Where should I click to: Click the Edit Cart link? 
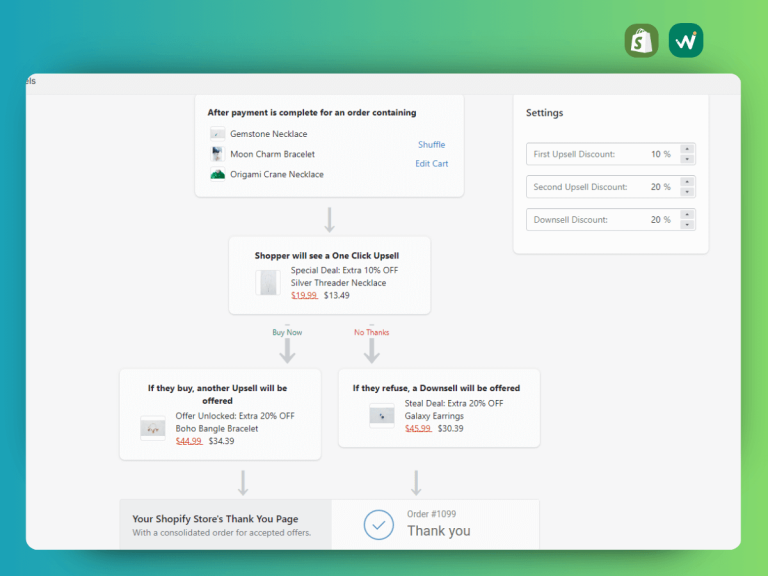coord(432,164)
